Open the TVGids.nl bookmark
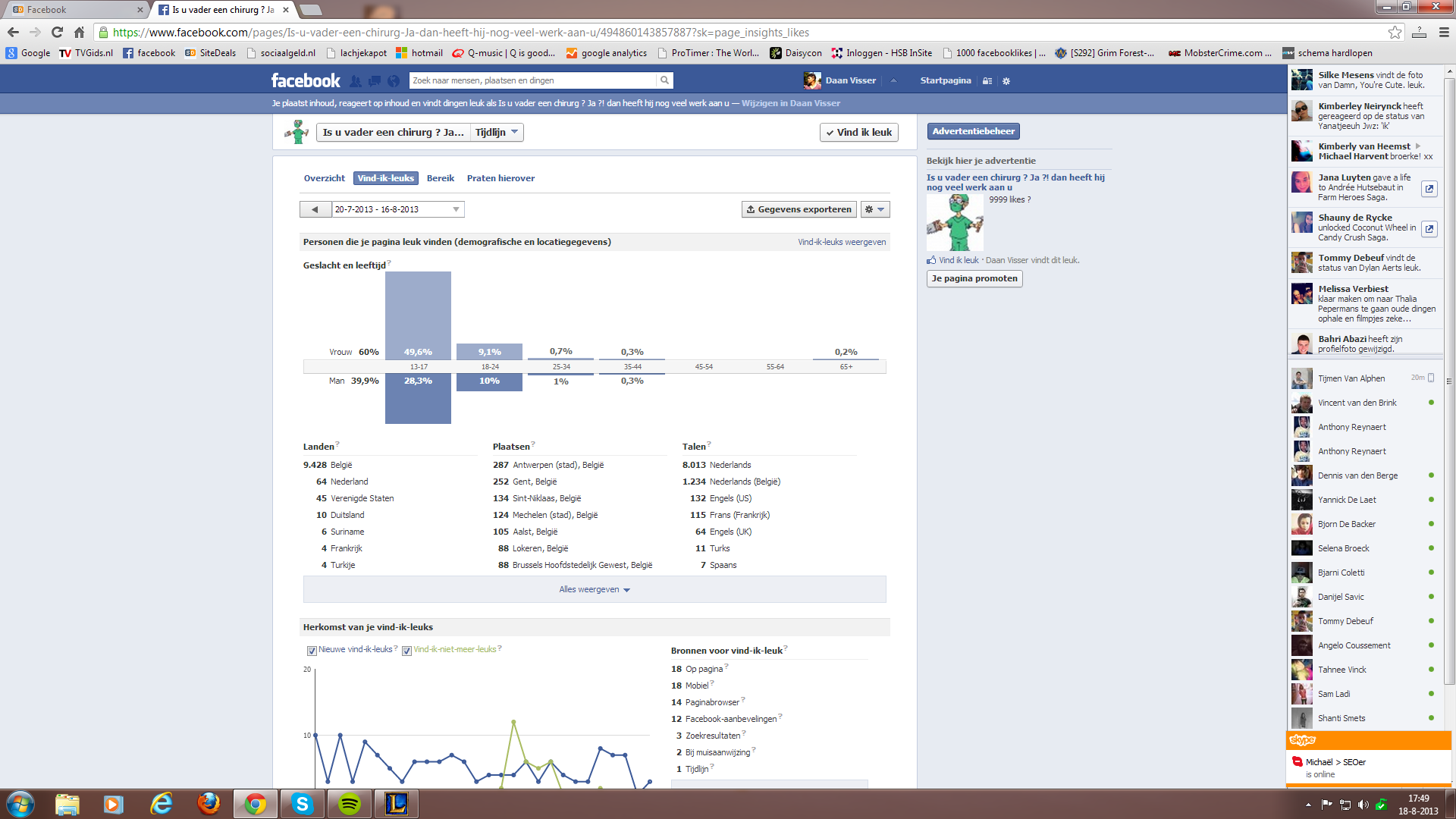This screenshot has width=1456, height=819. [86, 53]
